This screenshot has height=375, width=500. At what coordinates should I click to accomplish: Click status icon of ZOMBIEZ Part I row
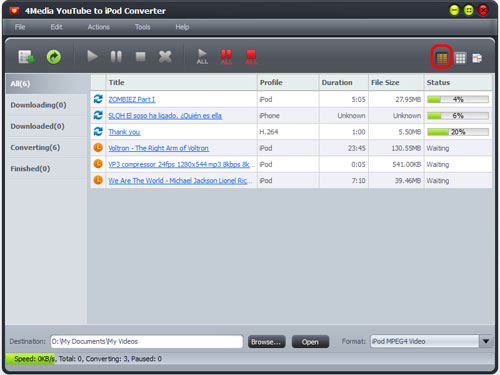tap(98, 99)
